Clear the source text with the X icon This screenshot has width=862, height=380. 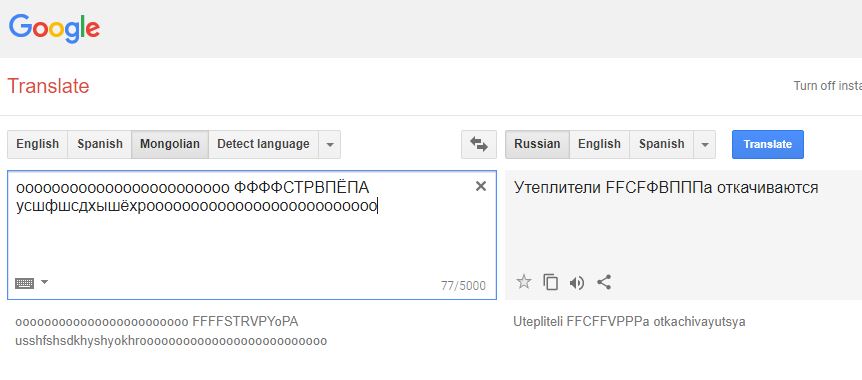[480, 186]
